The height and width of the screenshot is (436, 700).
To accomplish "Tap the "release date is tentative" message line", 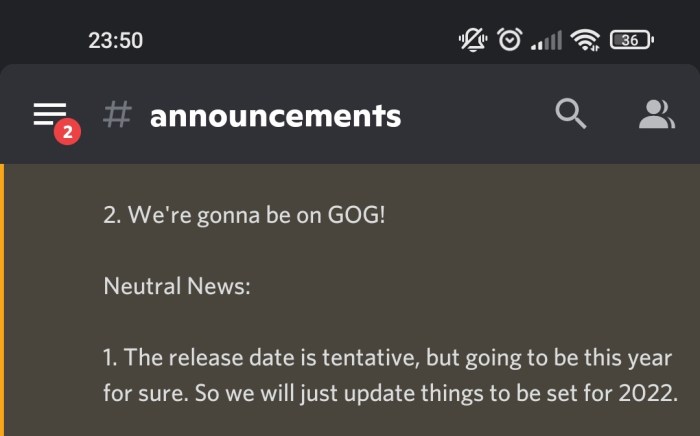I will tap(387, 358).
